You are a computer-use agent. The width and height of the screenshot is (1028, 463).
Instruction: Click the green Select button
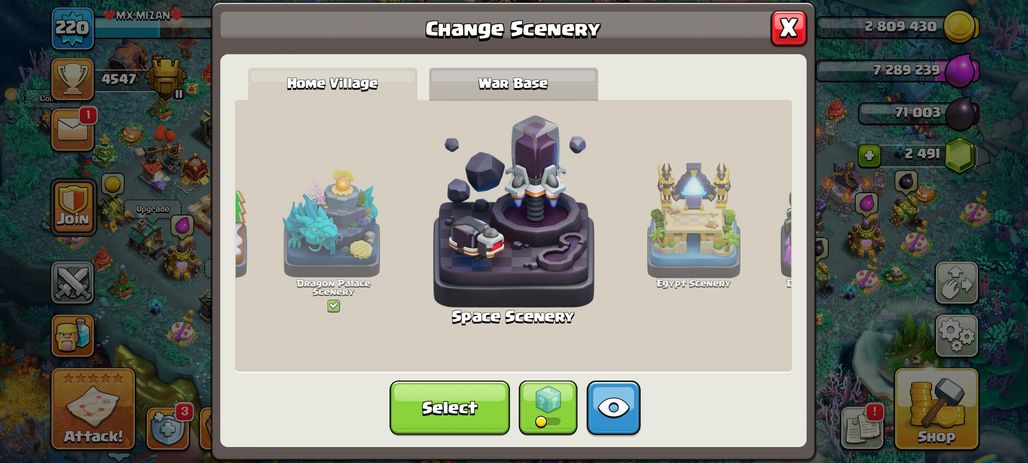tap(450, 408)
